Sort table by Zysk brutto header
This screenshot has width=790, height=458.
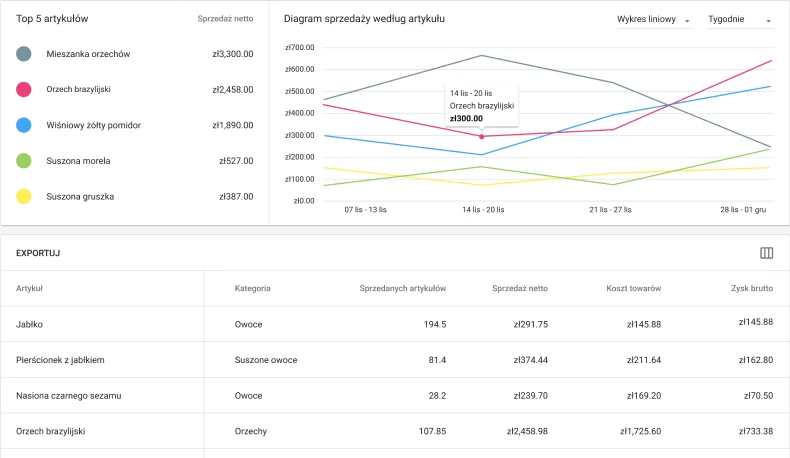click(751, 288)
